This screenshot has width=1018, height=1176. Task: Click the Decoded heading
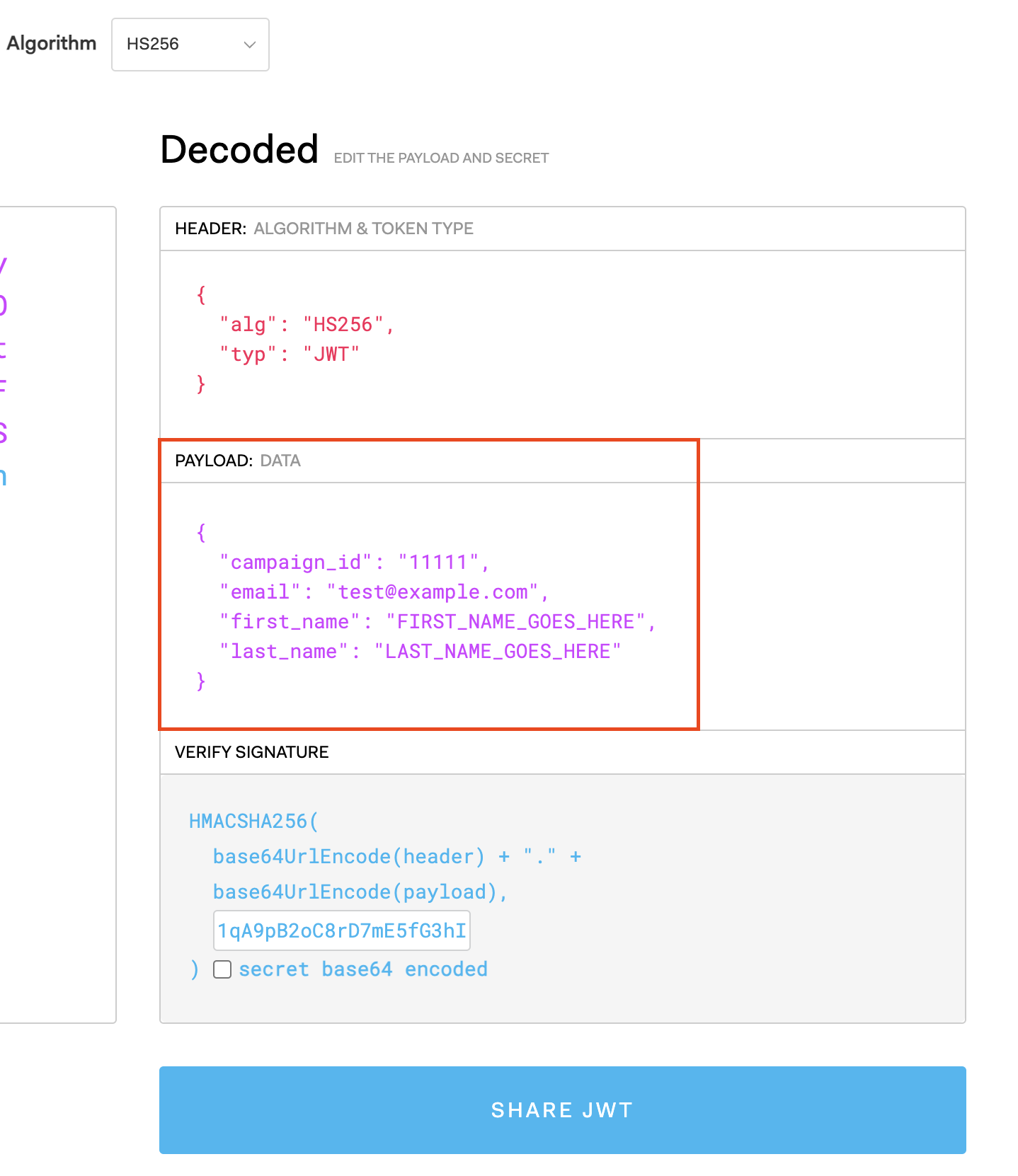coord(239,150)
